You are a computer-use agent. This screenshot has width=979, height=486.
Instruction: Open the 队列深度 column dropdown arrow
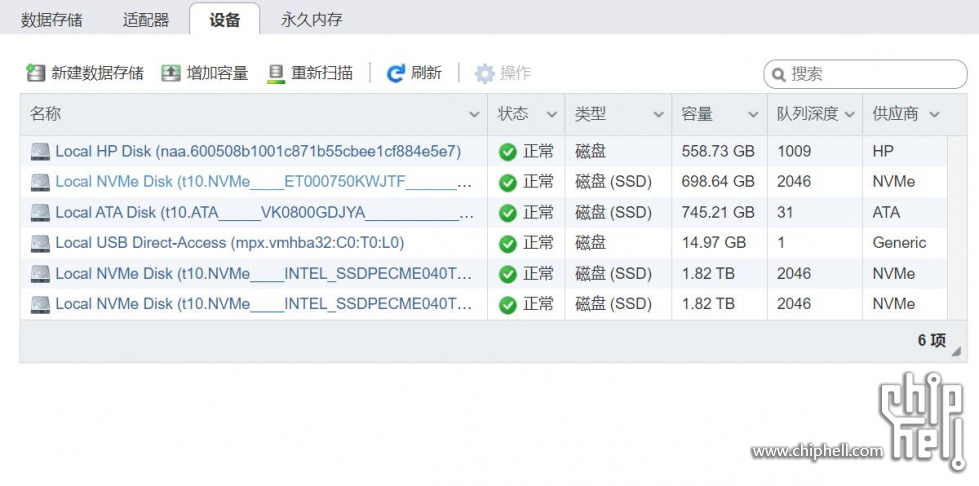pyautogui.click(x=849, y=115)
